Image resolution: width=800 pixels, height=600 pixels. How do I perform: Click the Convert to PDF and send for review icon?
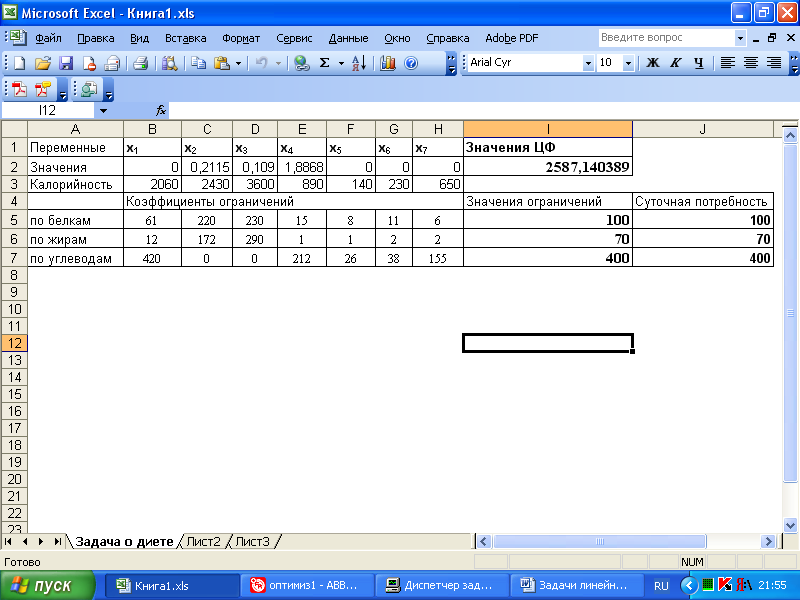click(43, 89)
